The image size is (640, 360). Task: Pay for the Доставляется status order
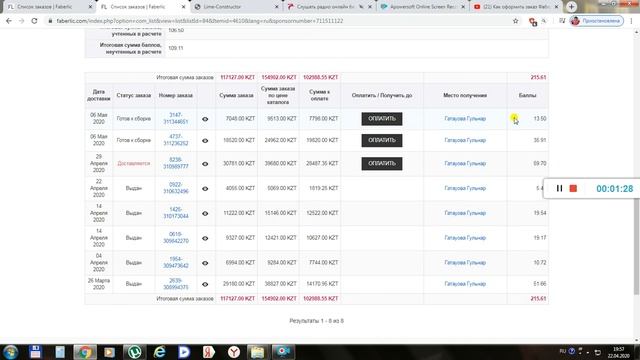(382, 164)
